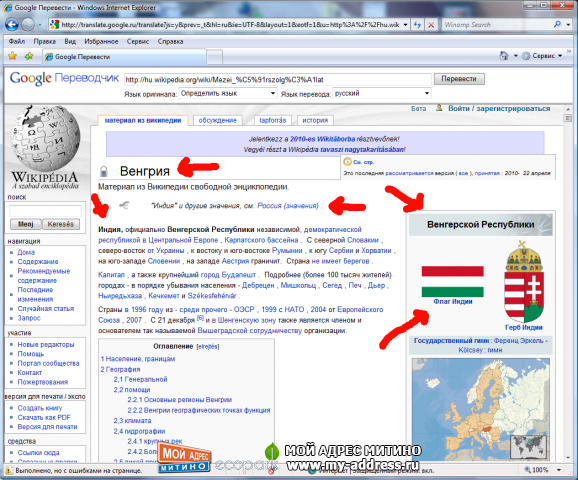Click the red Stop loading icon

431,25
